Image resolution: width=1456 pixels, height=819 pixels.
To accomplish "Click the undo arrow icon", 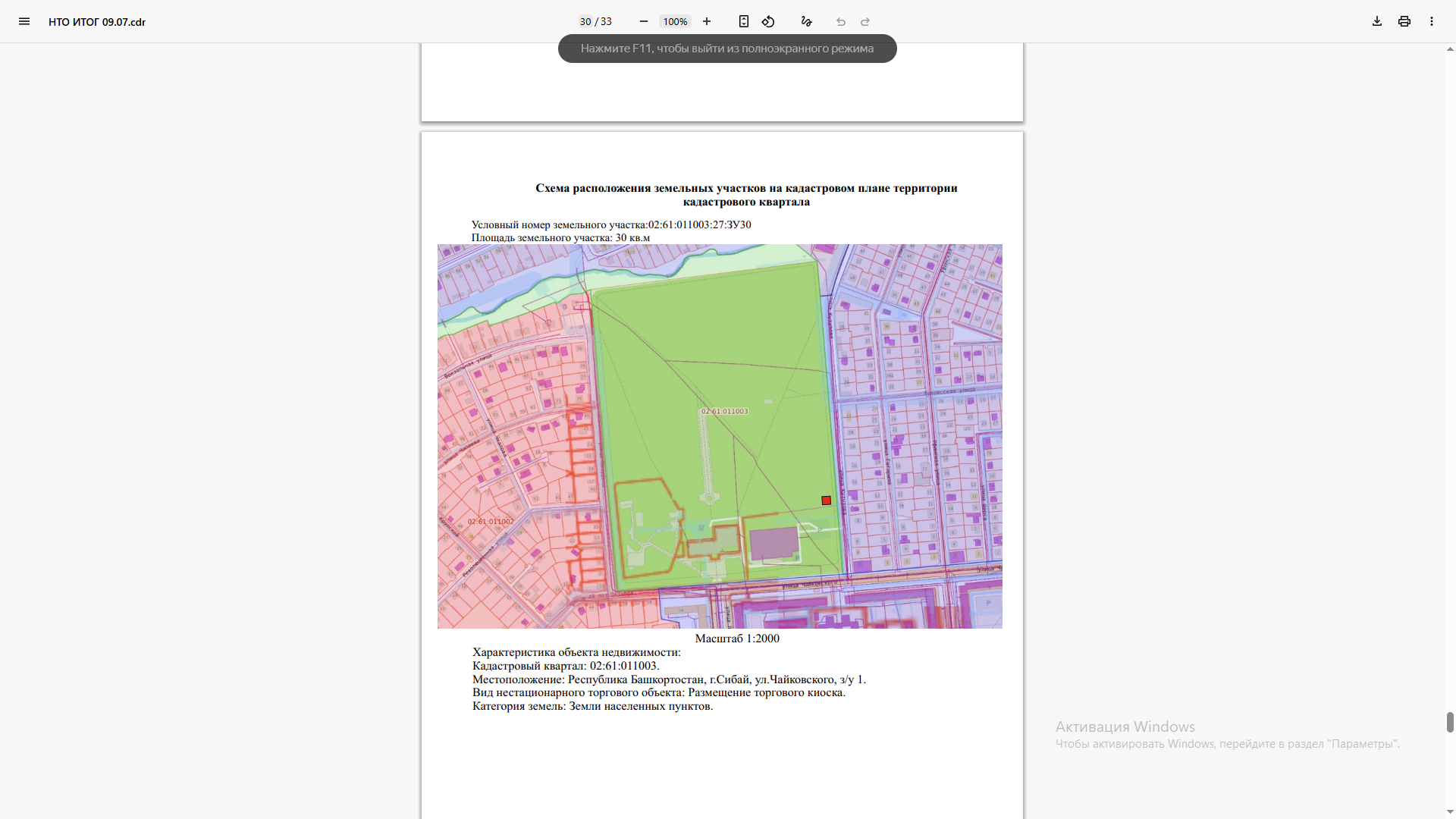I will tap(841, 21).
